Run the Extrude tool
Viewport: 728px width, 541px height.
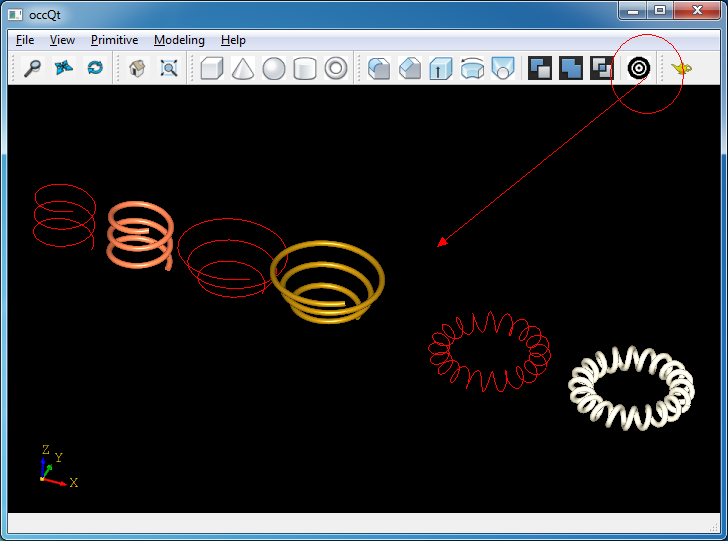[441, 68]
